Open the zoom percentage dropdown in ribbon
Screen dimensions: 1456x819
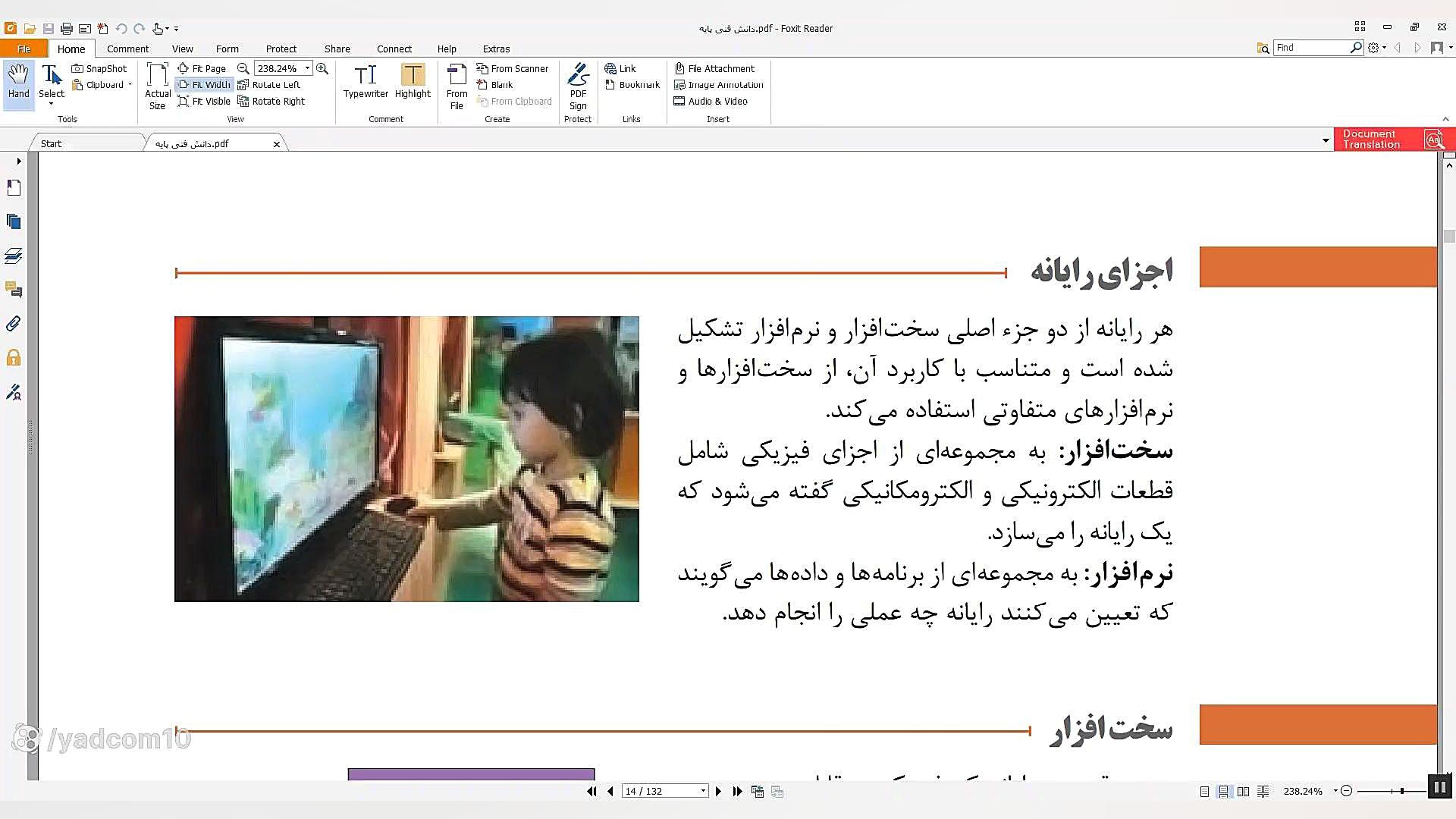[307, 68]
